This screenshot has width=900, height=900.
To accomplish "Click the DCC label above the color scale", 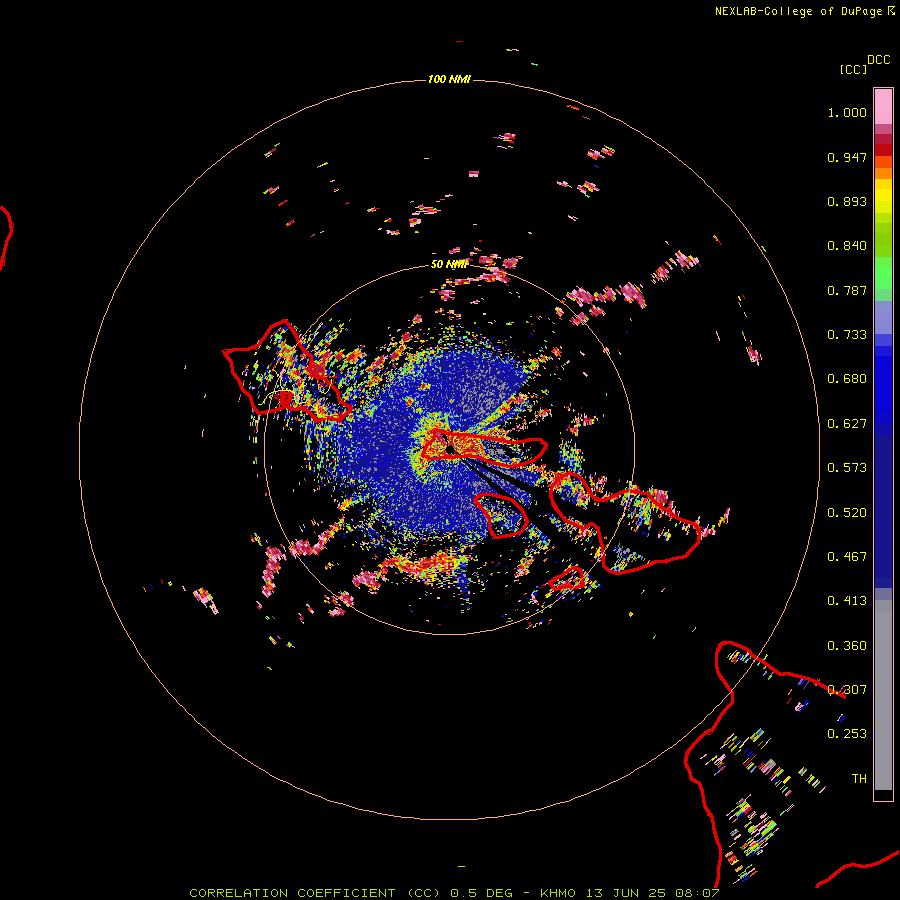I will (878, 60).
